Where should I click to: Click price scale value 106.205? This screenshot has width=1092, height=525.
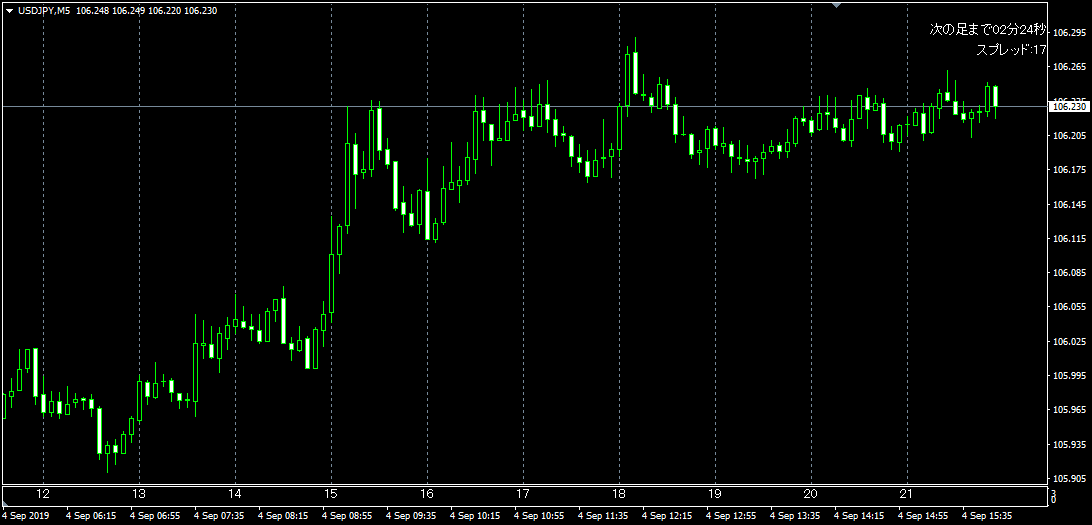click(x=1070, y=136)
